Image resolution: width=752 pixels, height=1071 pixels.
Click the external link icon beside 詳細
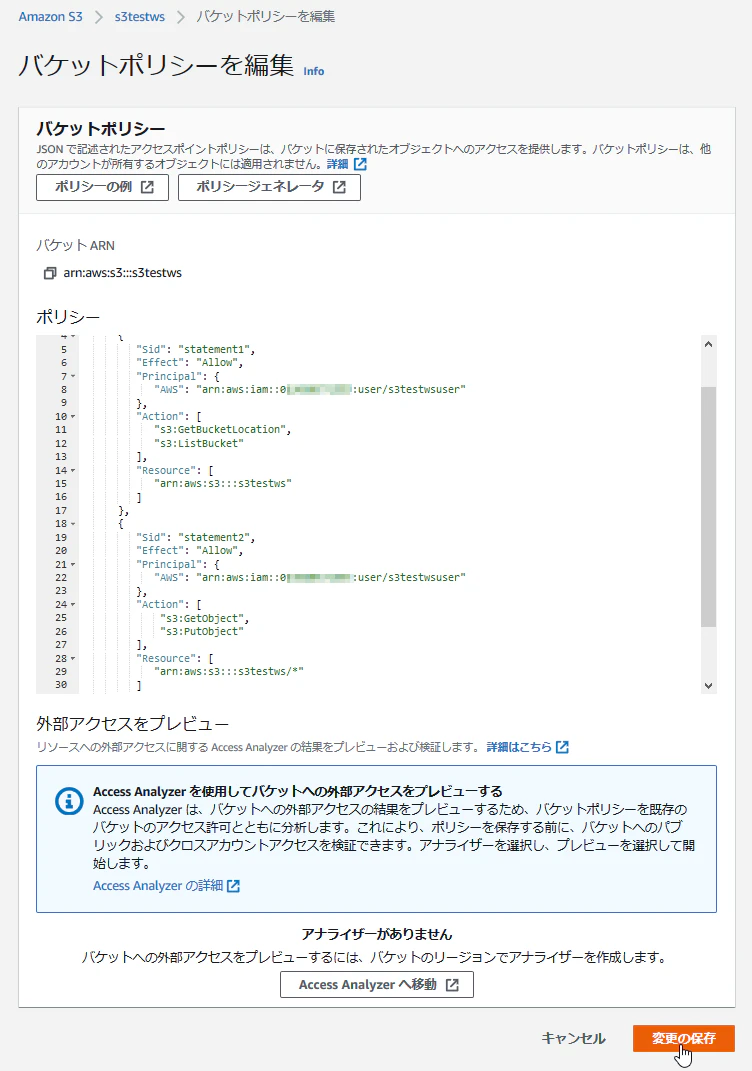tap(360, 164)
